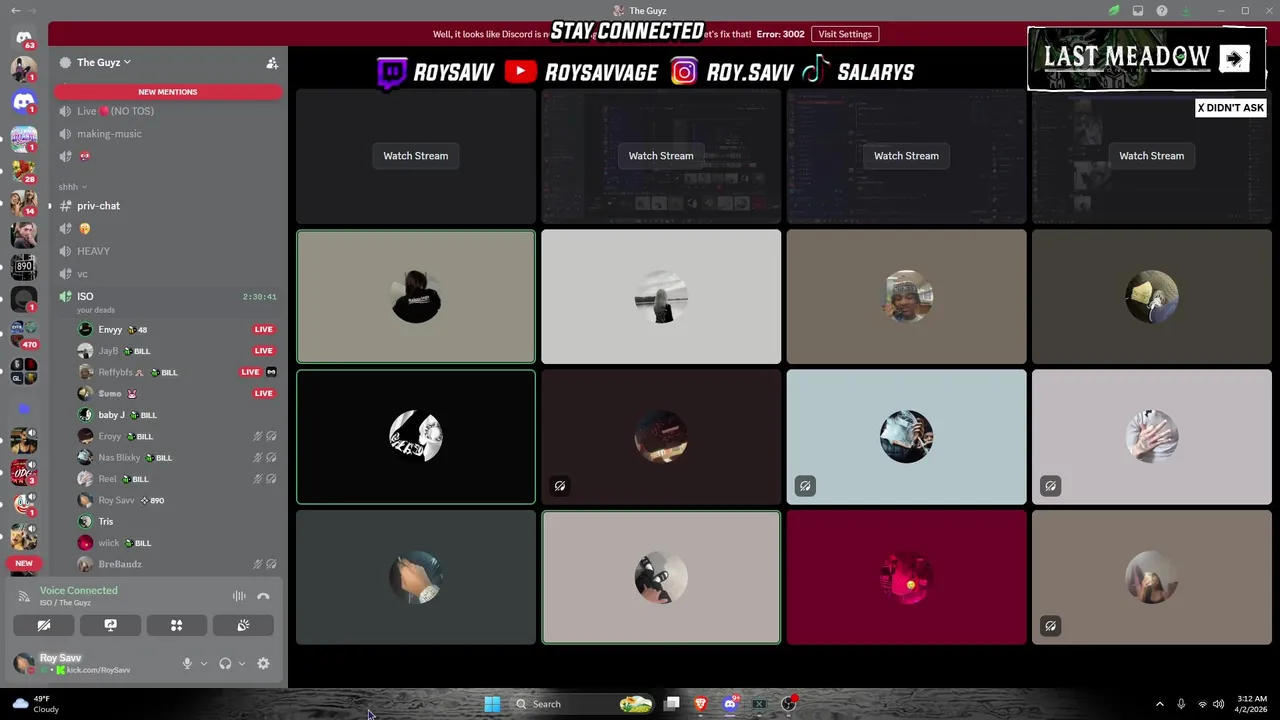
Task: Open Windows Start menu
Action: coord(492,704)
